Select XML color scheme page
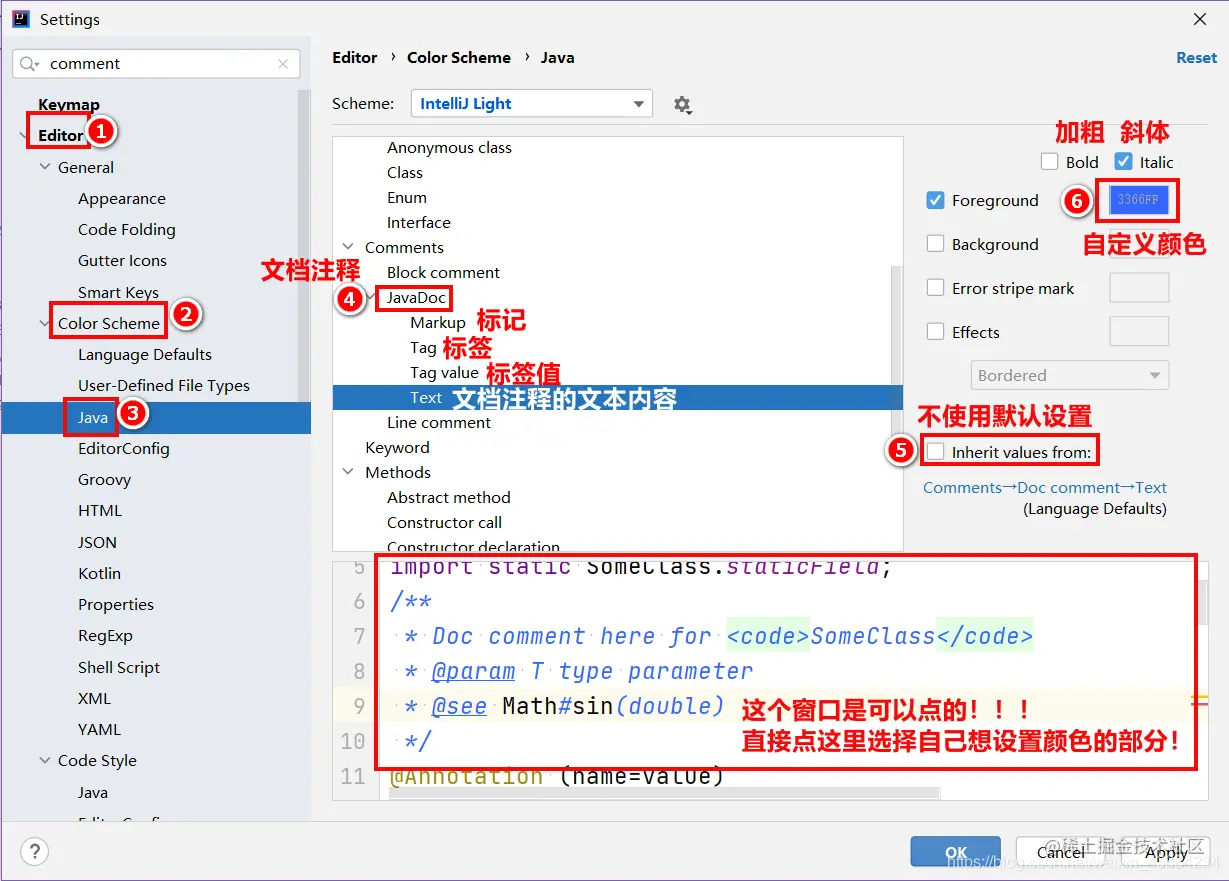The width and height of the screenshot is (1229, 881). pos(95,698)
